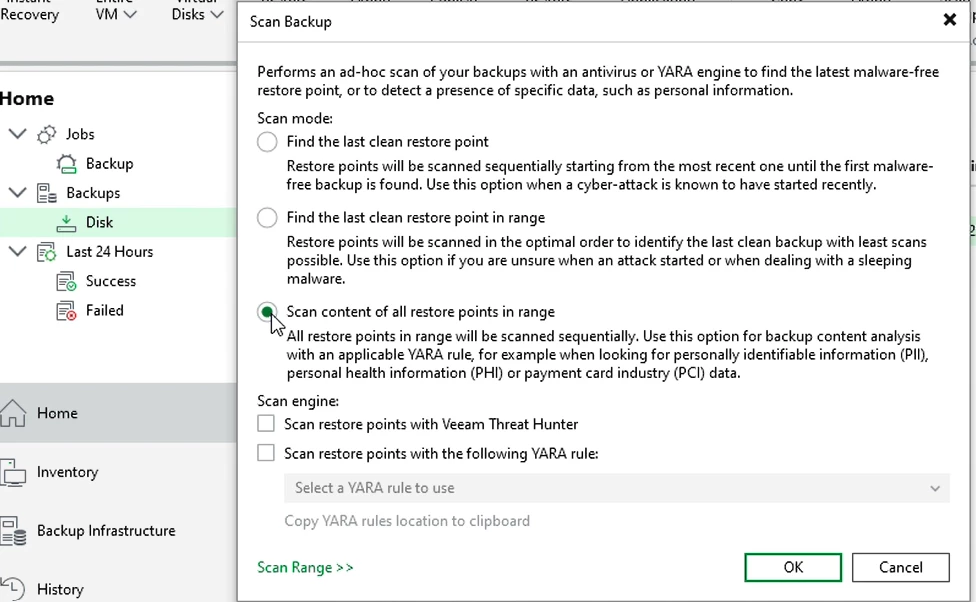
Task: Select Find last clean restore point in range
Action: coord(267,218)
